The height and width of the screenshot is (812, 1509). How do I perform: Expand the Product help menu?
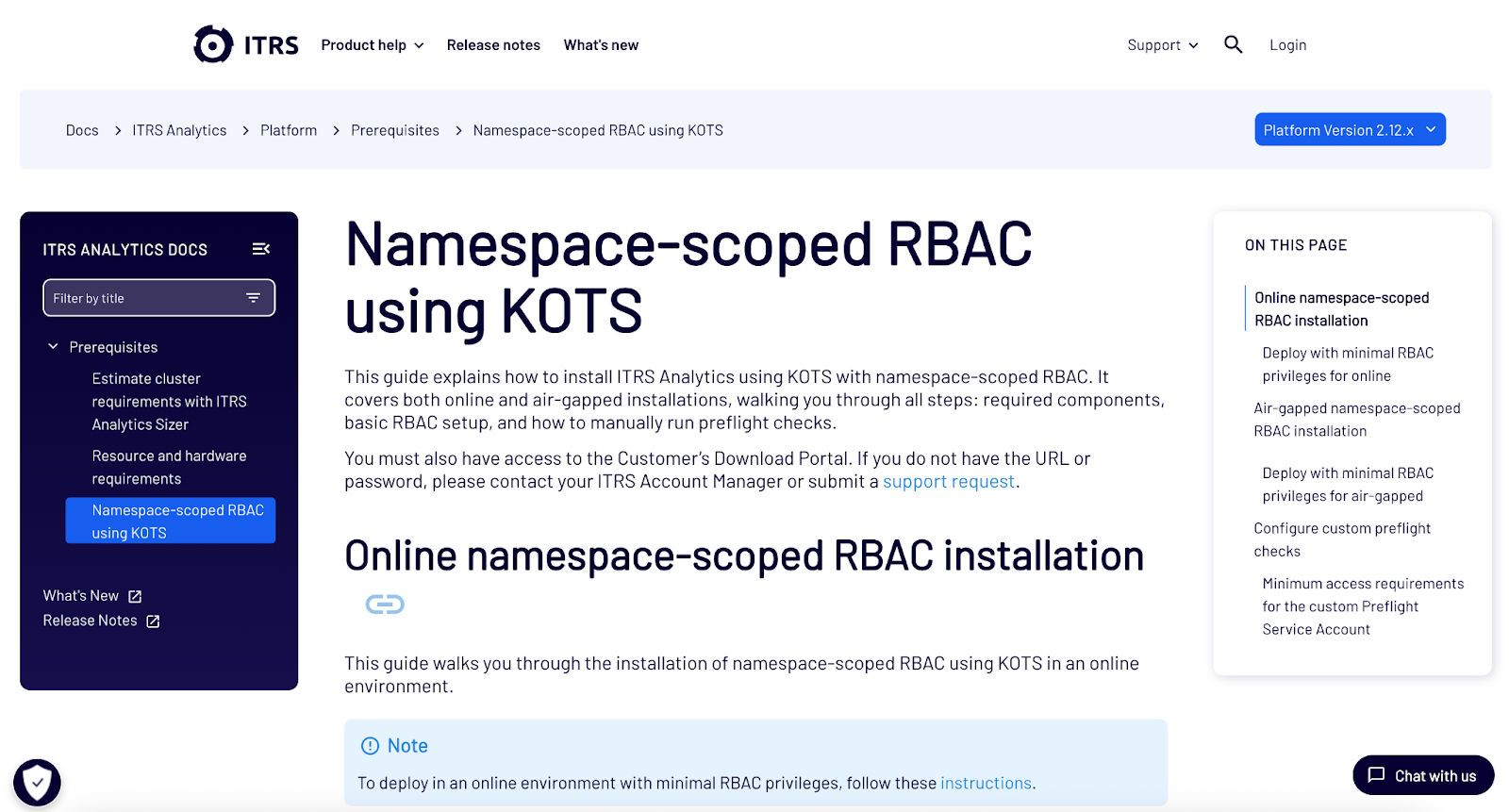pyautogui.click(x=373, y=44)
